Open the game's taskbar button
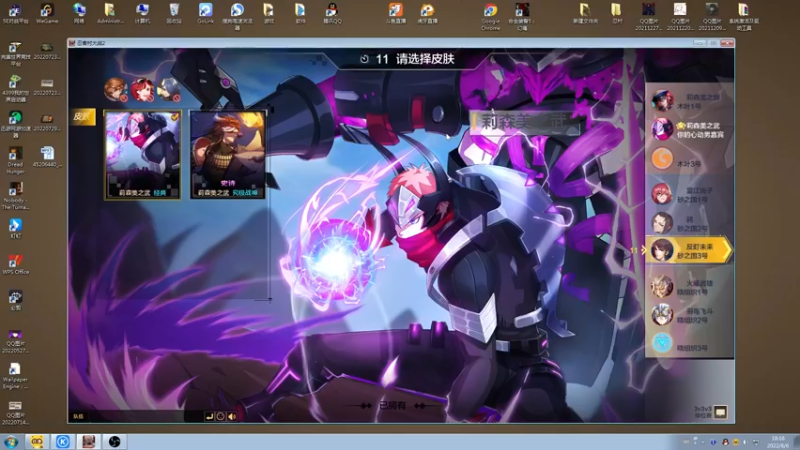Image resolution: width=800 pixels, height=450 pixels. click(89, 441)
